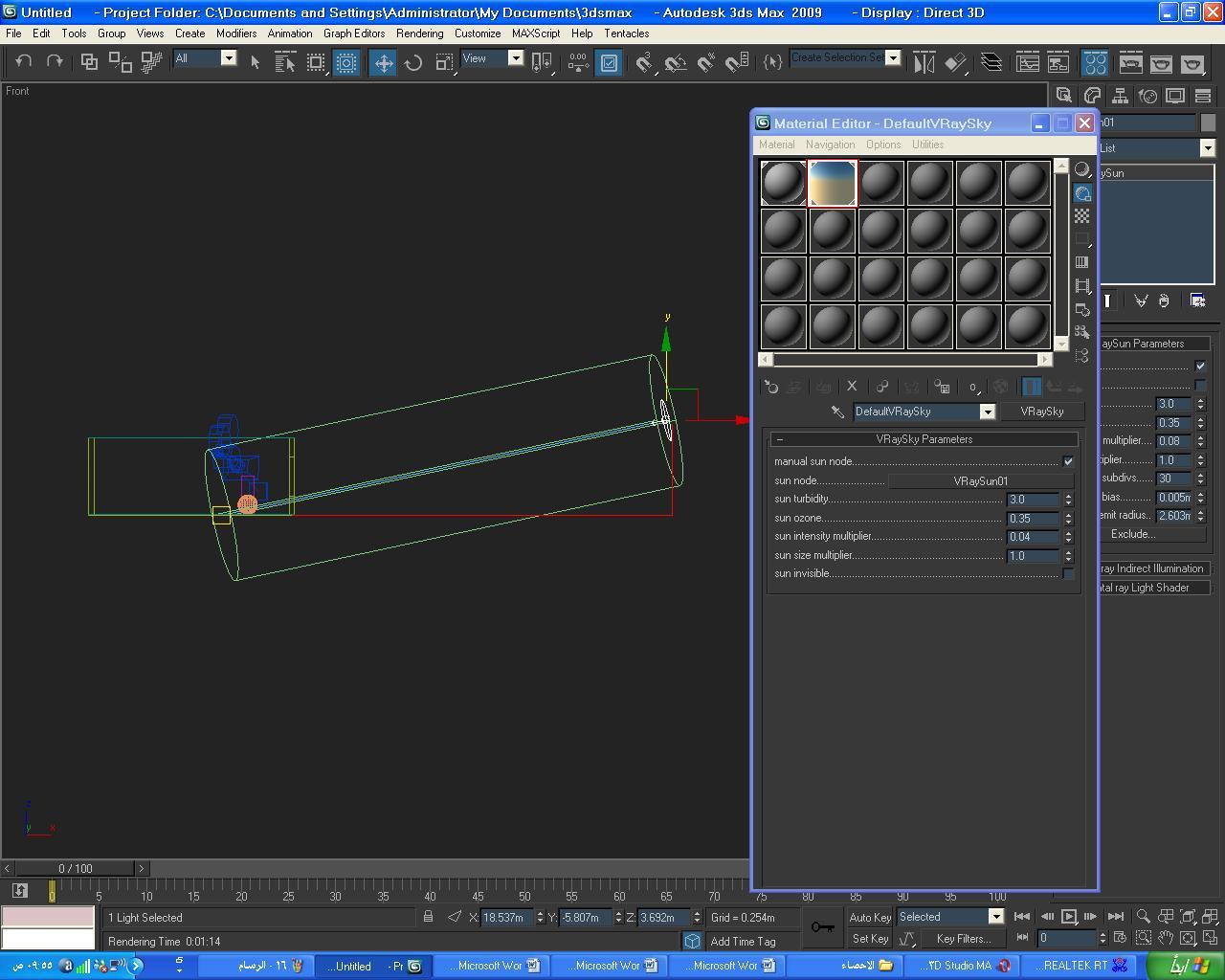The width and height of the screenshot is (1225, 980).
Task: Click the Key Filters... button
Action: coord(963,939)
